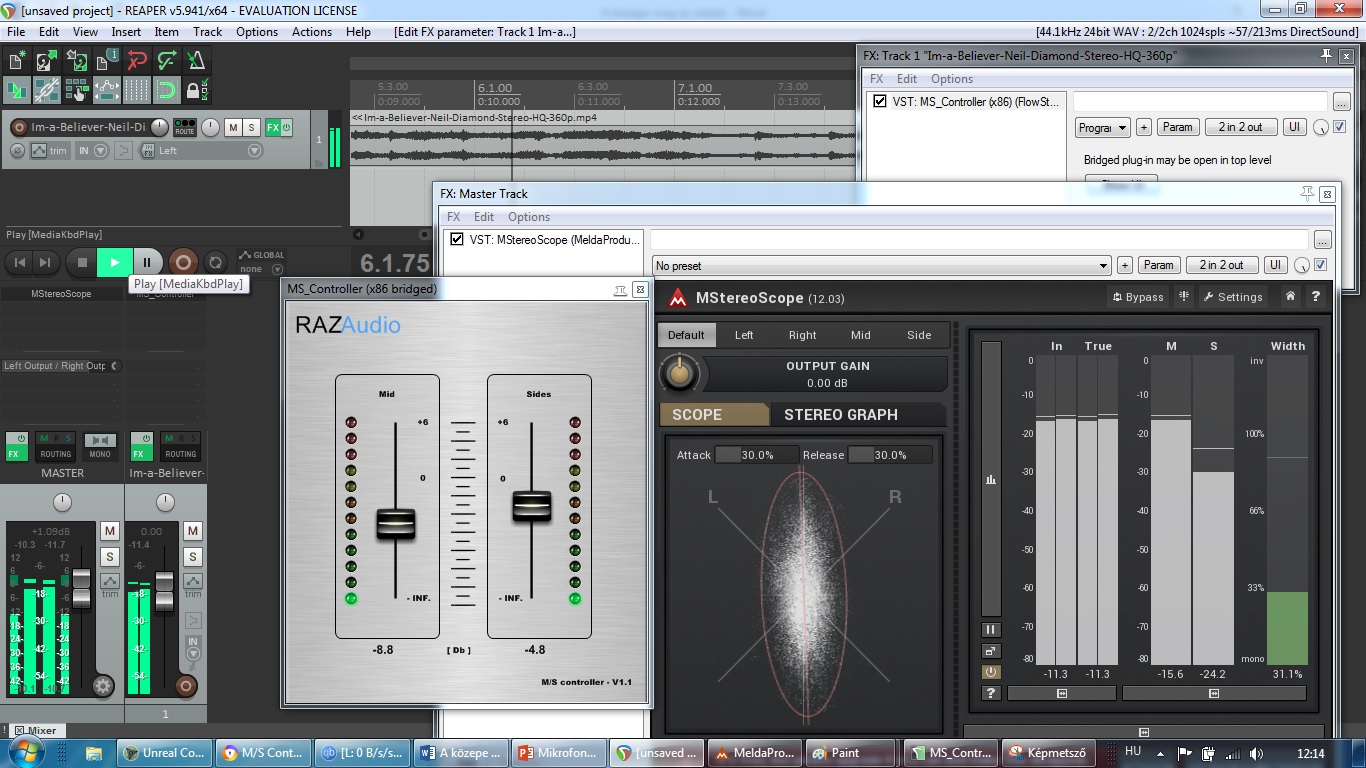Click the New Project toolbar icon

[17, 62]
